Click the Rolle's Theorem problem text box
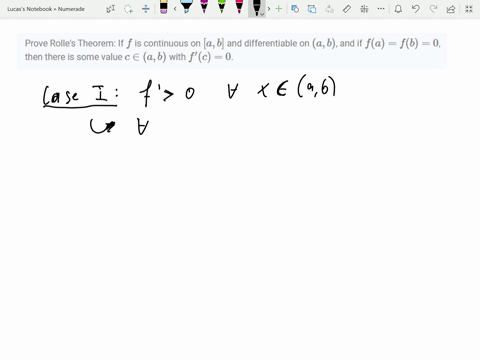Screen dimensions: 480x360 [x=232, y=51]
